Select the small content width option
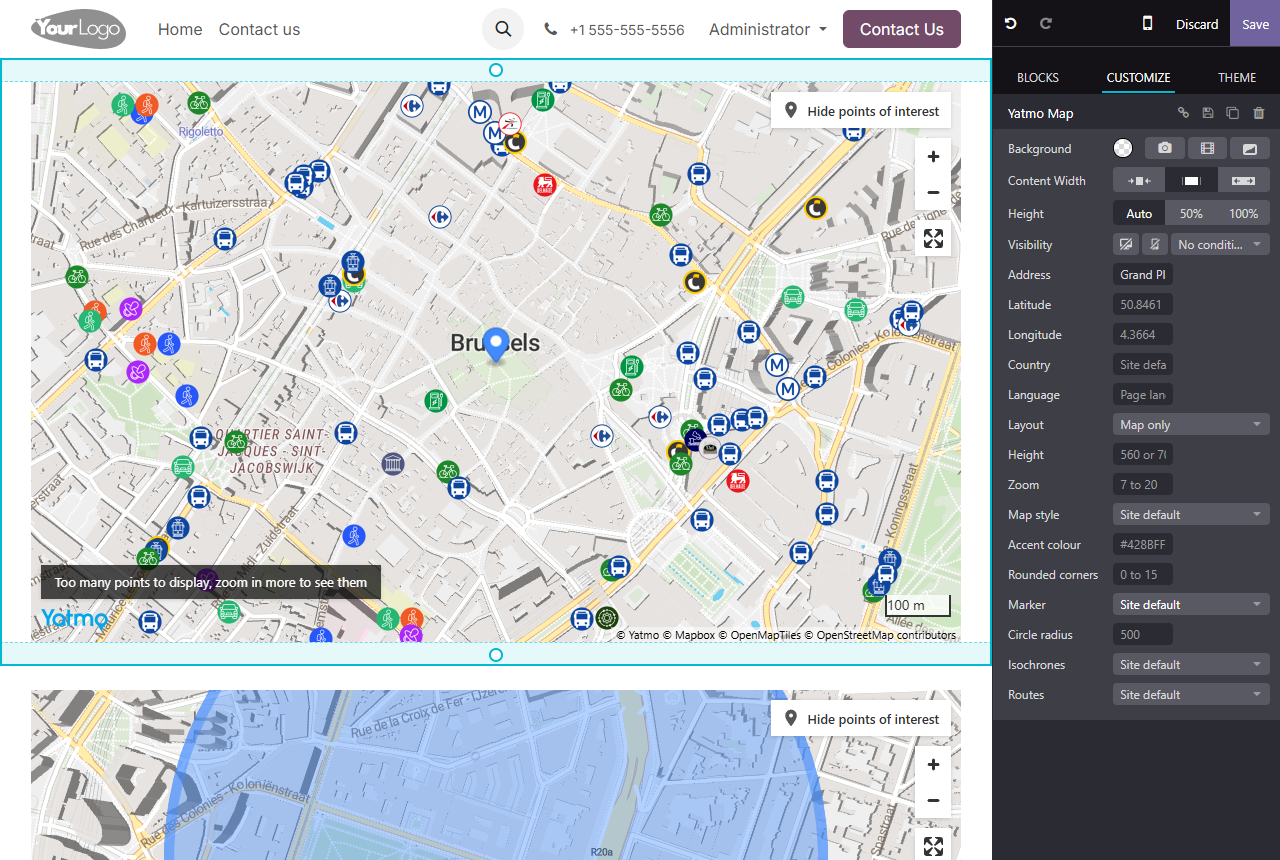 pos(1139,180)
